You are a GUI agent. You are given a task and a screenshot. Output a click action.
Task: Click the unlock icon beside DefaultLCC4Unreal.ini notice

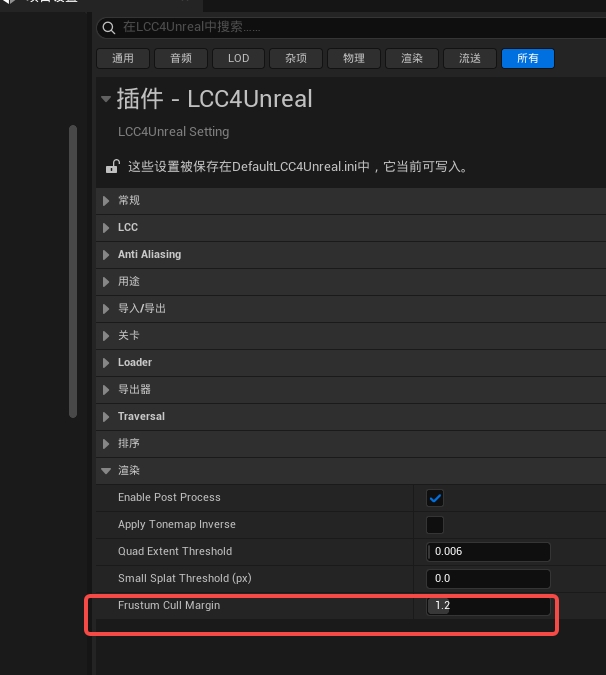click(112, 167)
